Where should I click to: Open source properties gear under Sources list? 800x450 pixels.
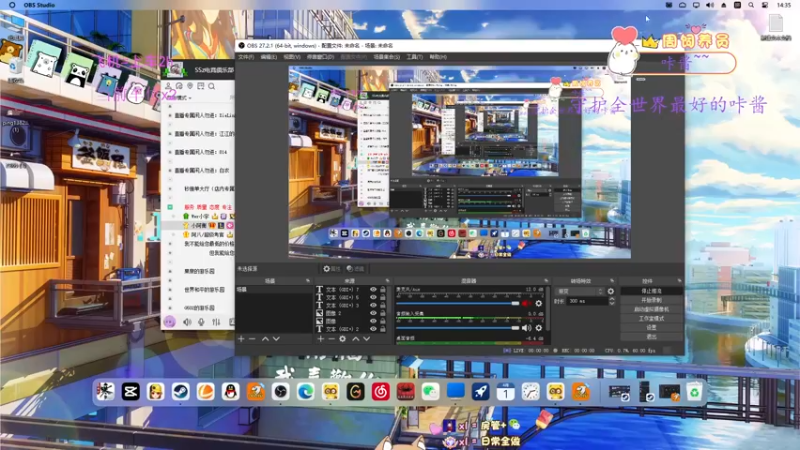coord(342,339)
